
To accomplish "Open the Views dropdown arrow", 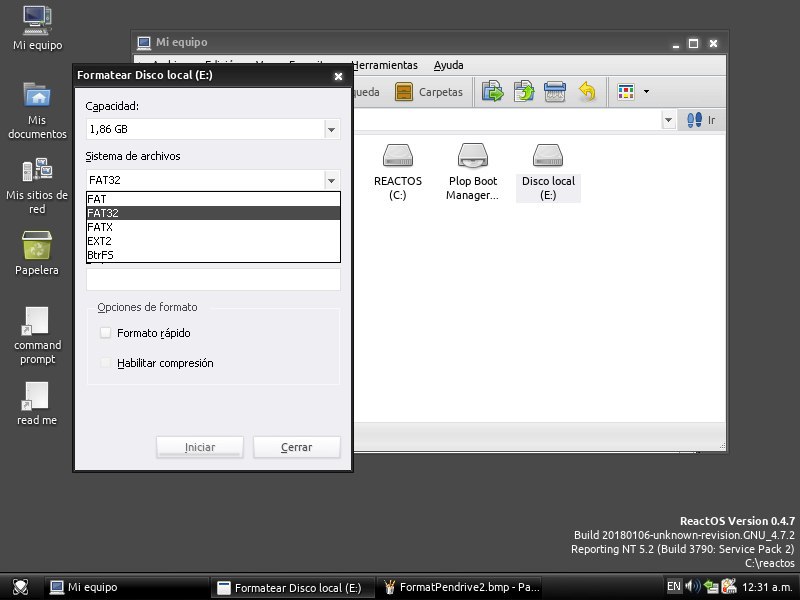I will pyautogui.click(x=646, y=92).
